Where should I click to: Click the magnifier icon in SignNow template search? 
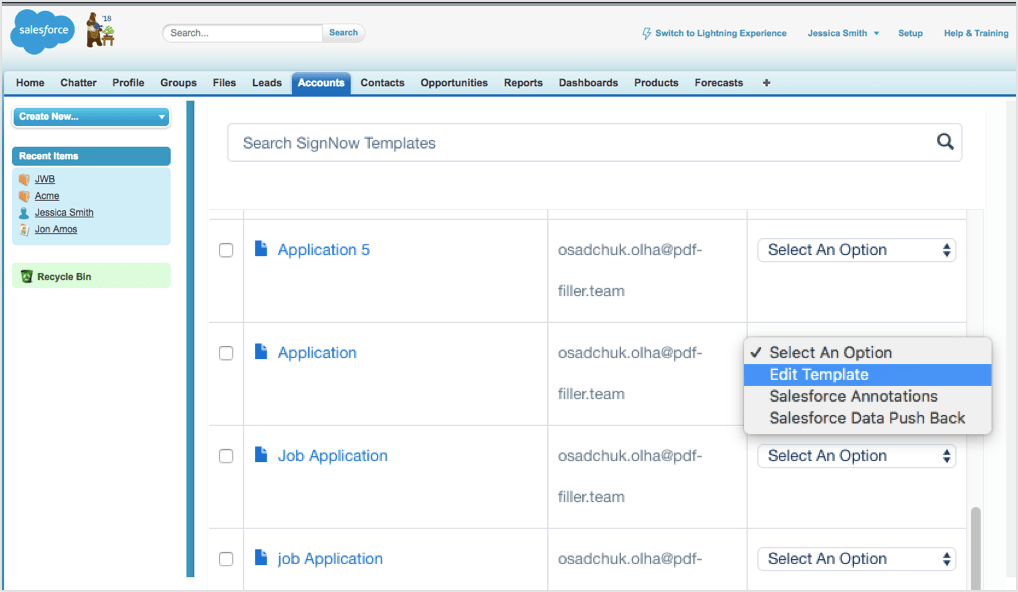[x=944, y=142]
